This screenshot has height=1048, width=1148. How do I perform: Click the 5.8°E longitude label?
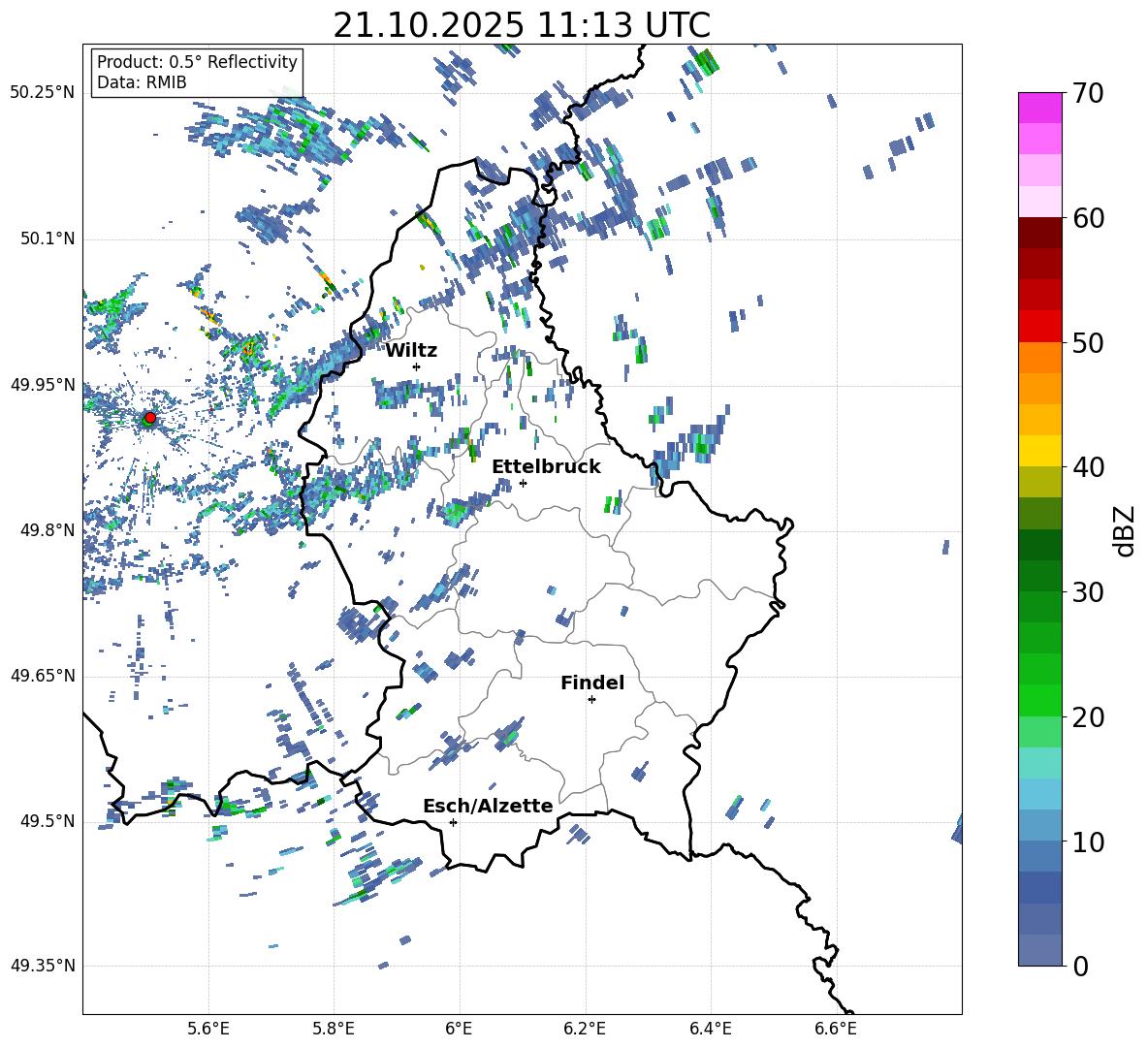[x=334, y=1029]
